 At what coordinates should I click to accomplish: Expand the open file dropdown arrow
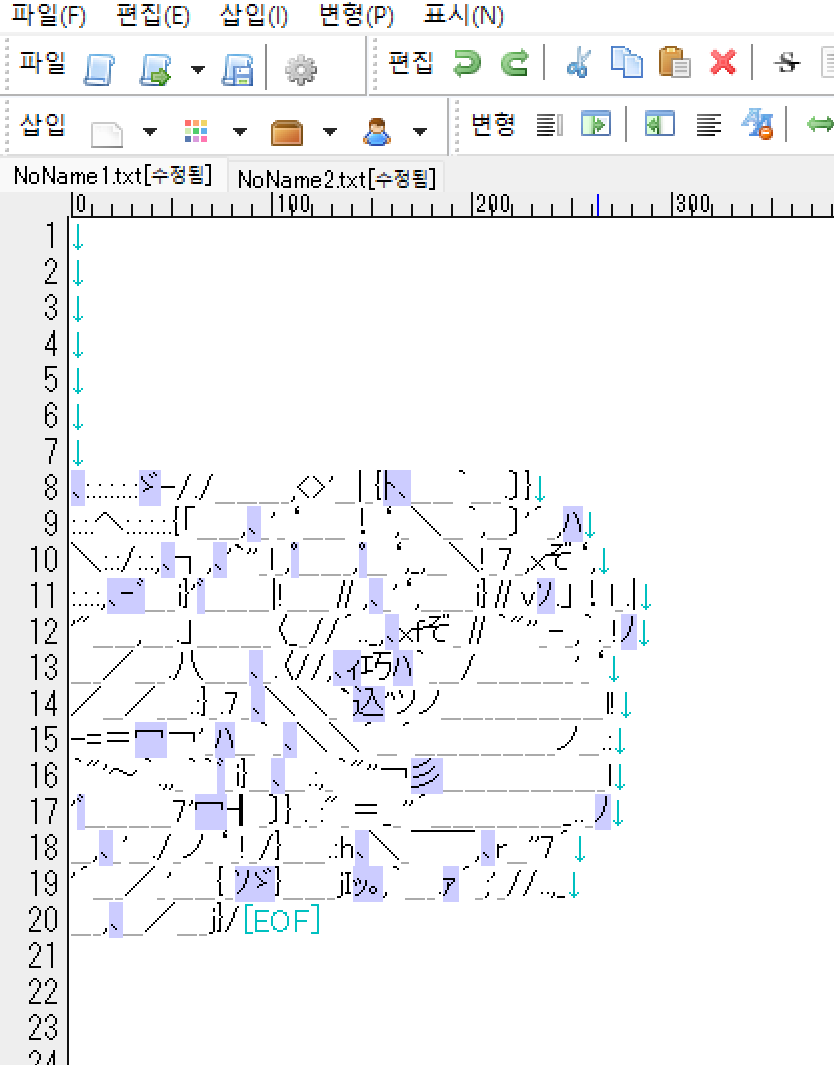(198, 68)
